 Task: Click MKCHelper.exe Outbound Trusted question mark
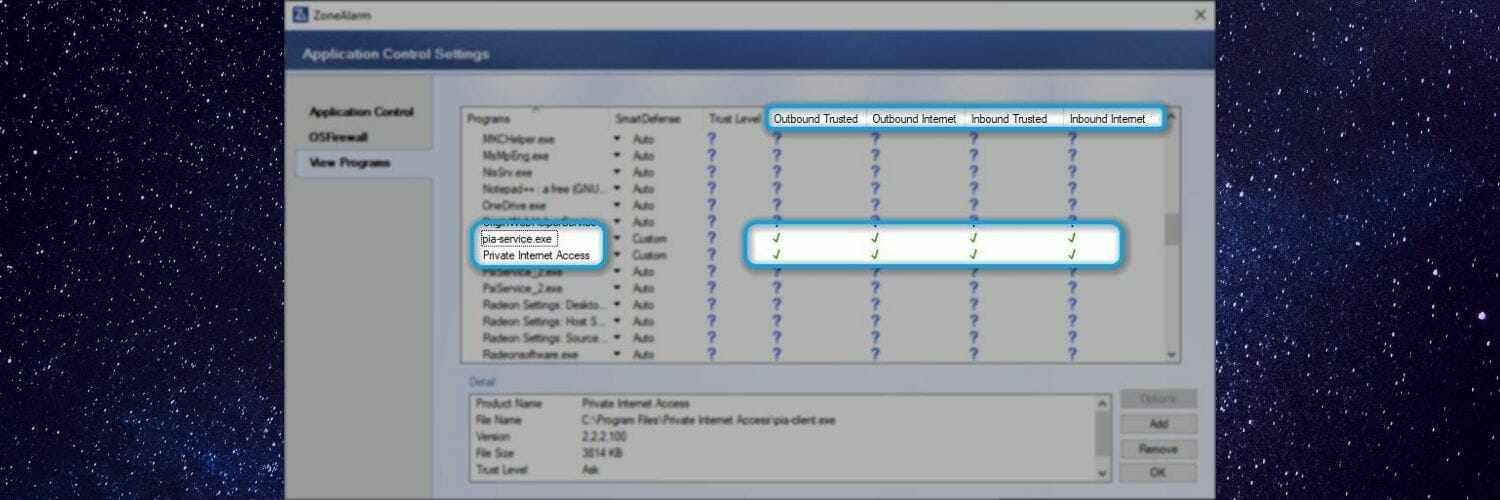tap(777, 139)
